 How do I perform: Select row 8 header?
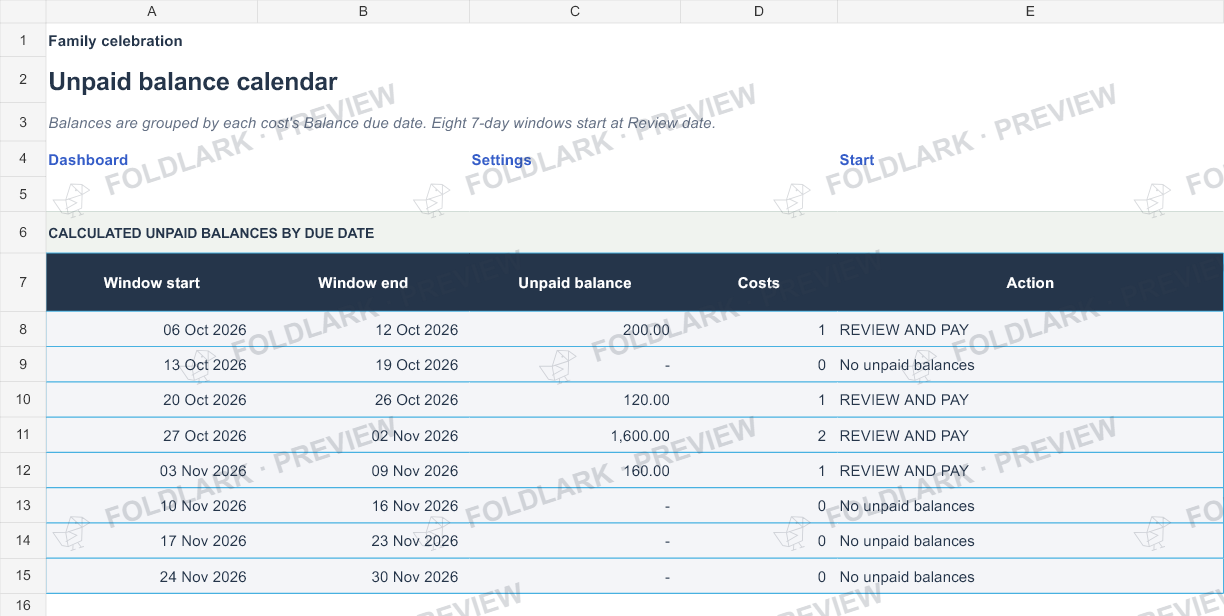click(23, 329)
